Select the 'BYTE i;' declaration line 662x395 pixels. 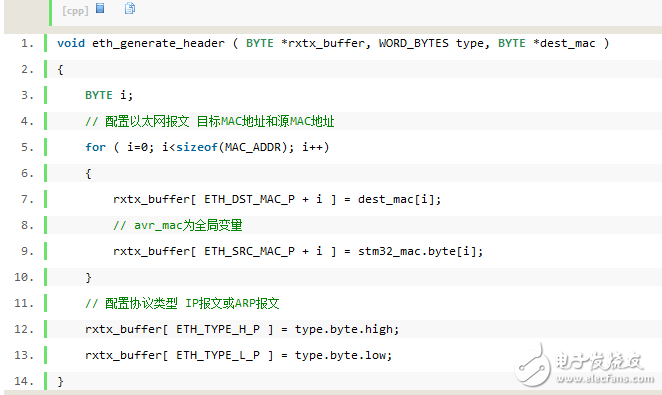(109, 95)
